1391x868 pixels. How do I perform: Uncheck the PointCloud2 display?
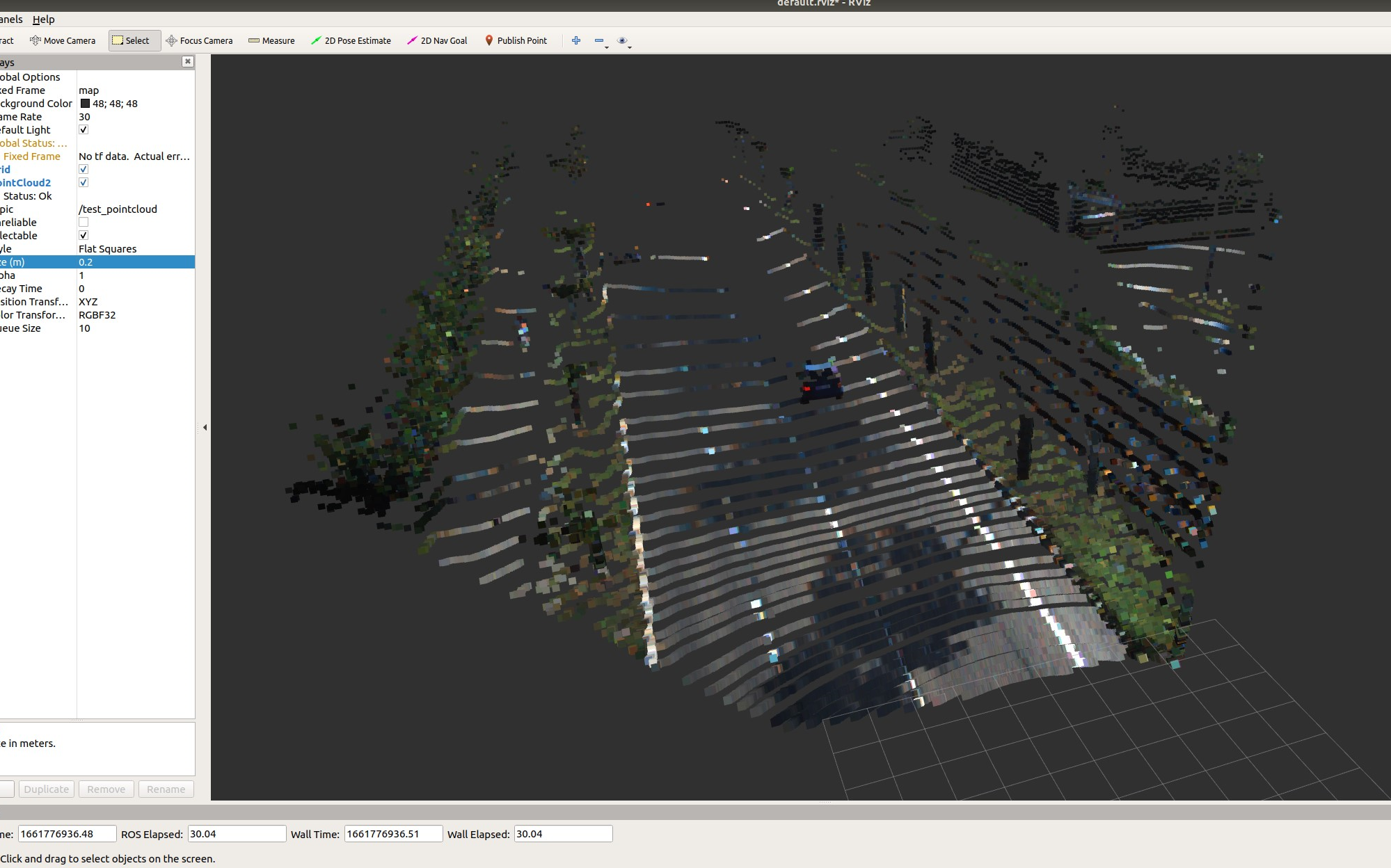[84, 182]
